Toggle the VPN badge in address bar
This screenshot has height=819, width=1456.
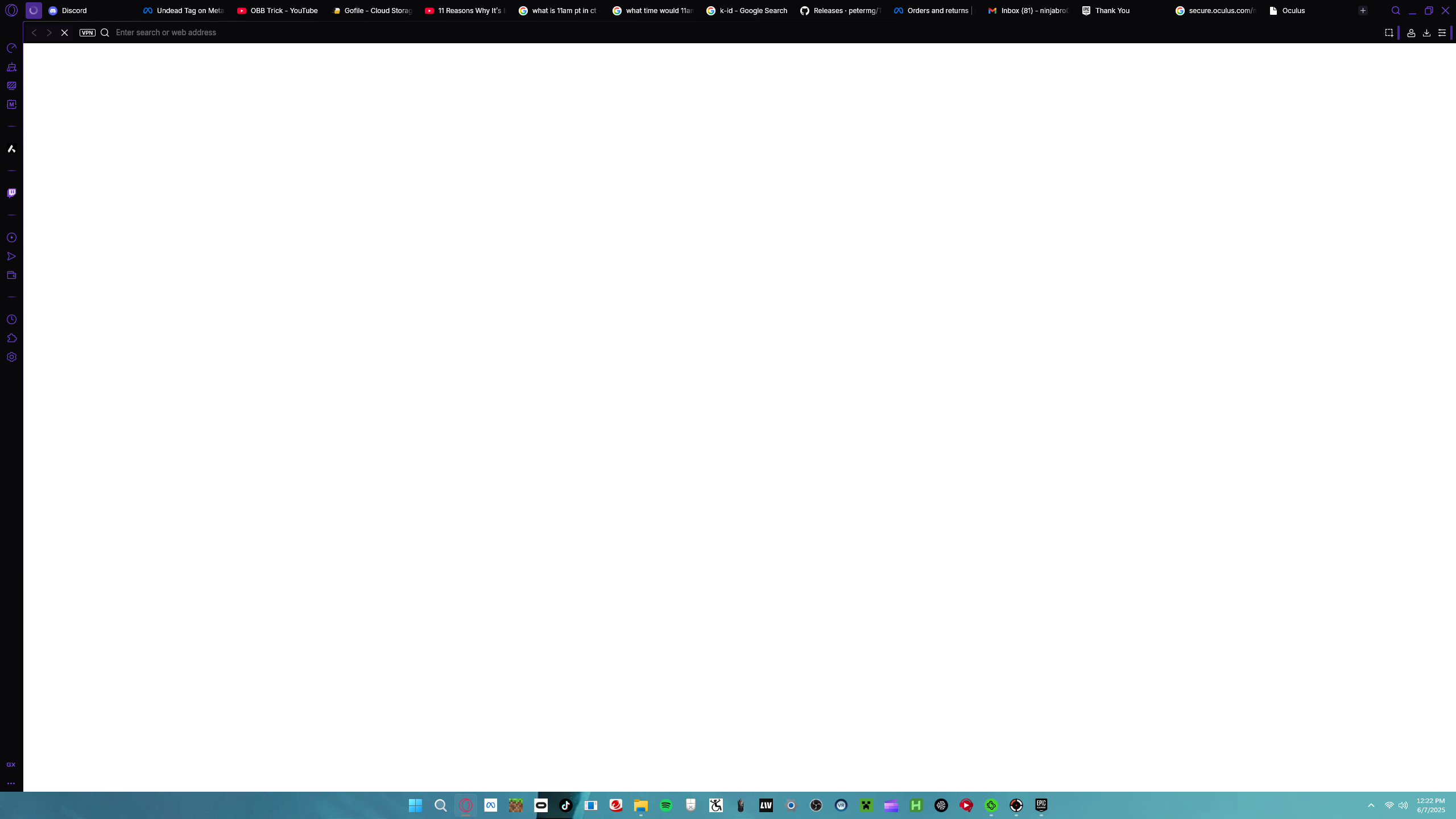pos(87,33)
